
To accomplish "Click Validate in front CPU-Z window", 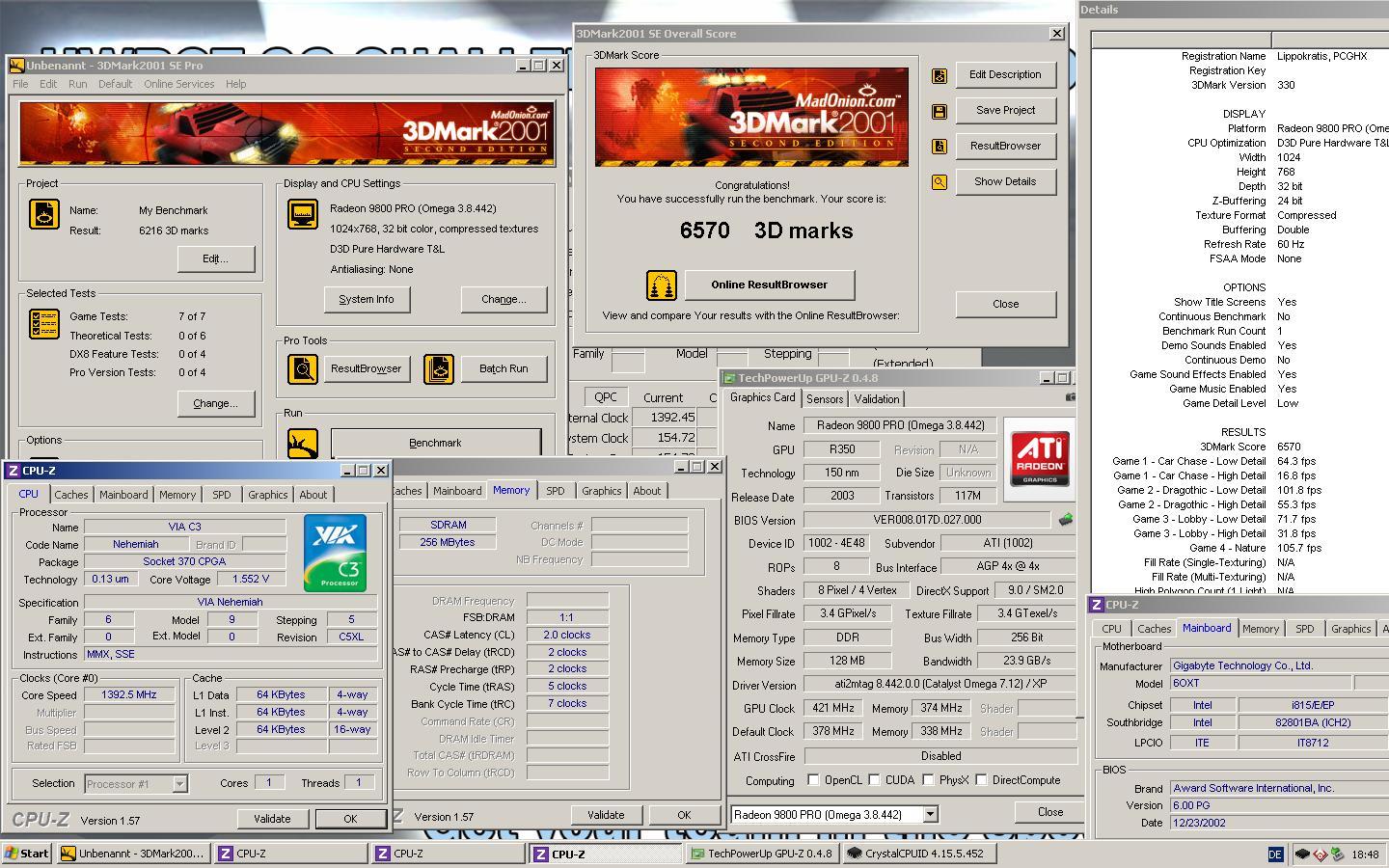I will [x=272, y=819].
